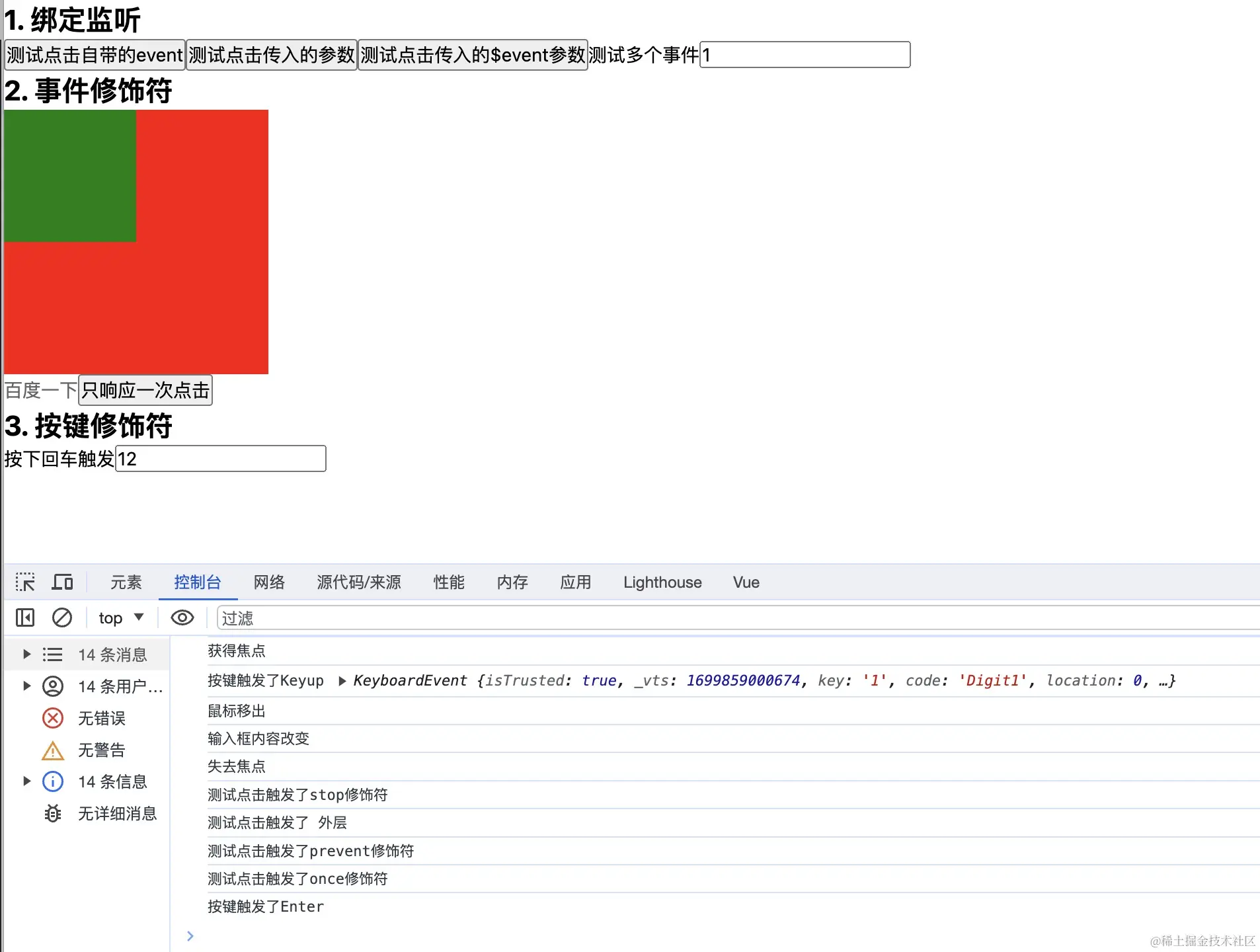
Task: Clear the console with the ban icon
Action: point(62,617)
